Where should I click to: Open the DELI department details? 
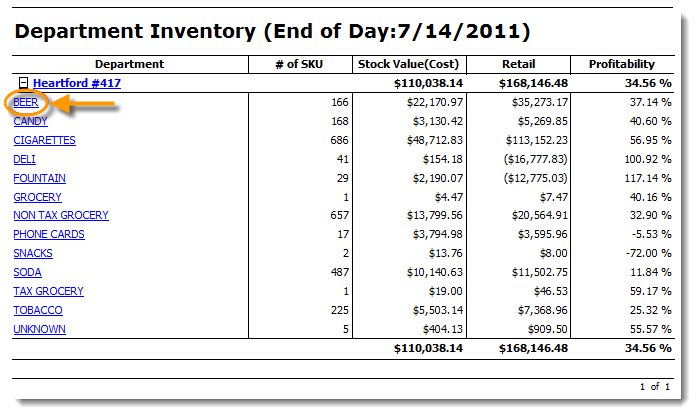pyautogui.click(x=25, y=159)
